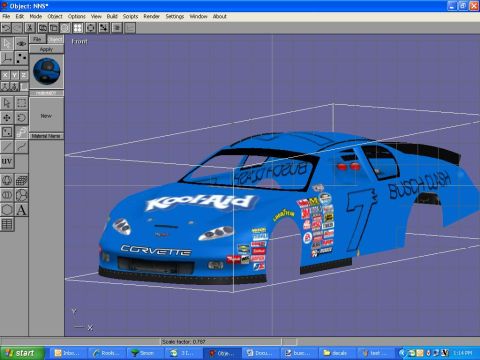Open the Build menu
The image size is (480, 360).
[x=112, y=16]
